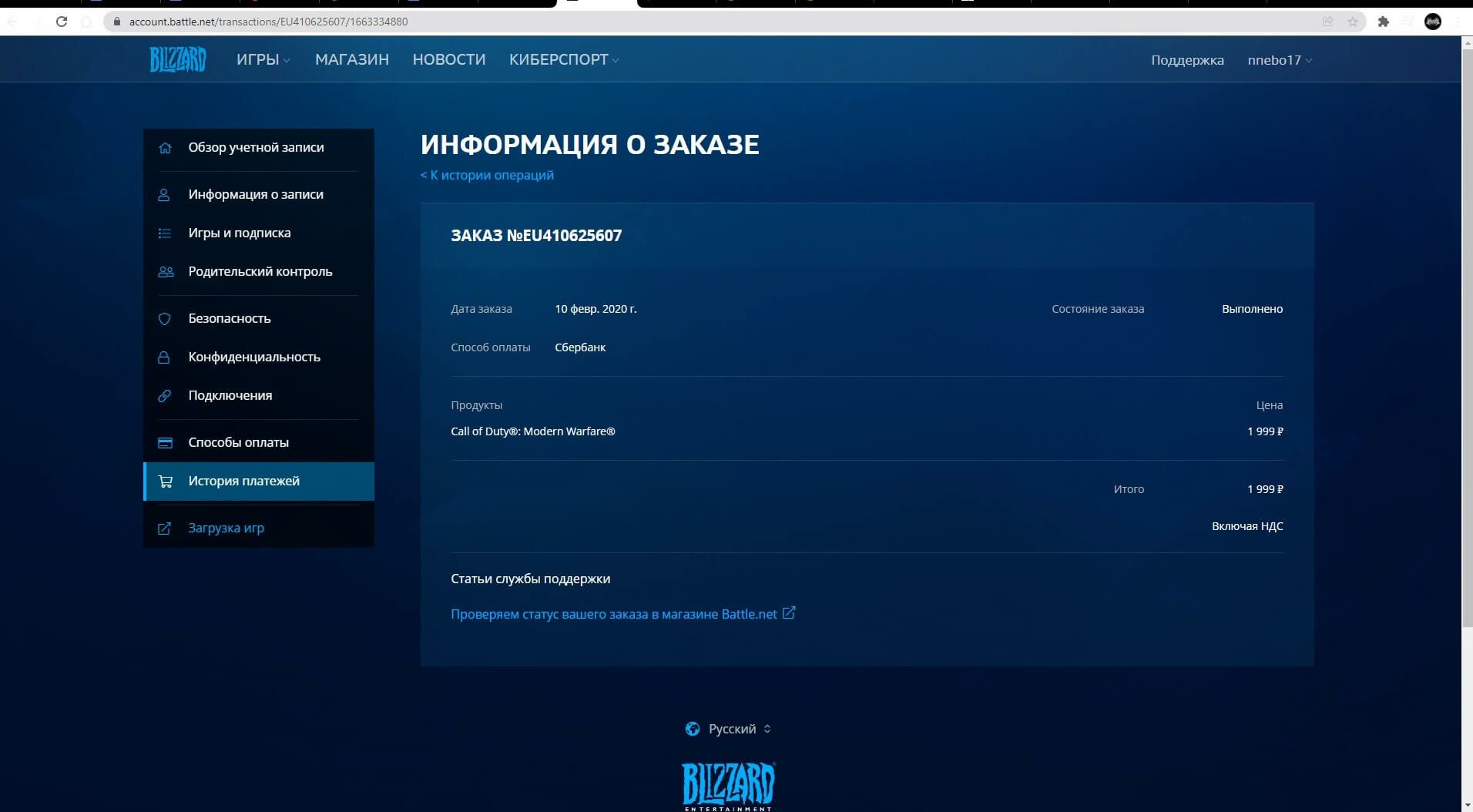Click the Статьи службы поддержки heading
1473x812 pixels.
pos(531,579)
